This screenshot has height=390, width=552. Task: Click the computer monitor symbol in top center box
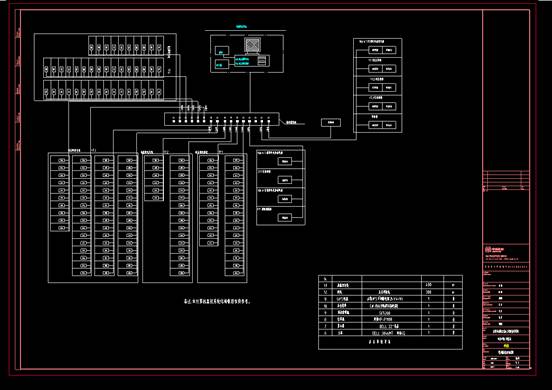[x=252, y=45]
